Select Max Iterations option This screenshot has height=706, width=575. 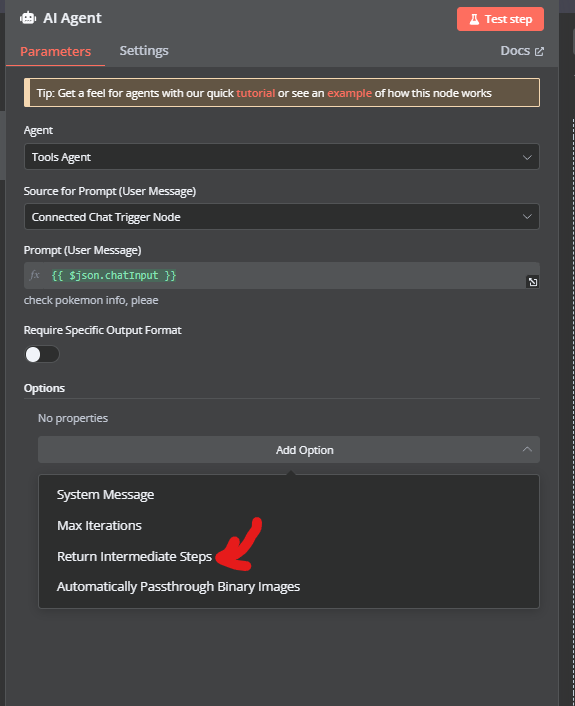point(99,525)
